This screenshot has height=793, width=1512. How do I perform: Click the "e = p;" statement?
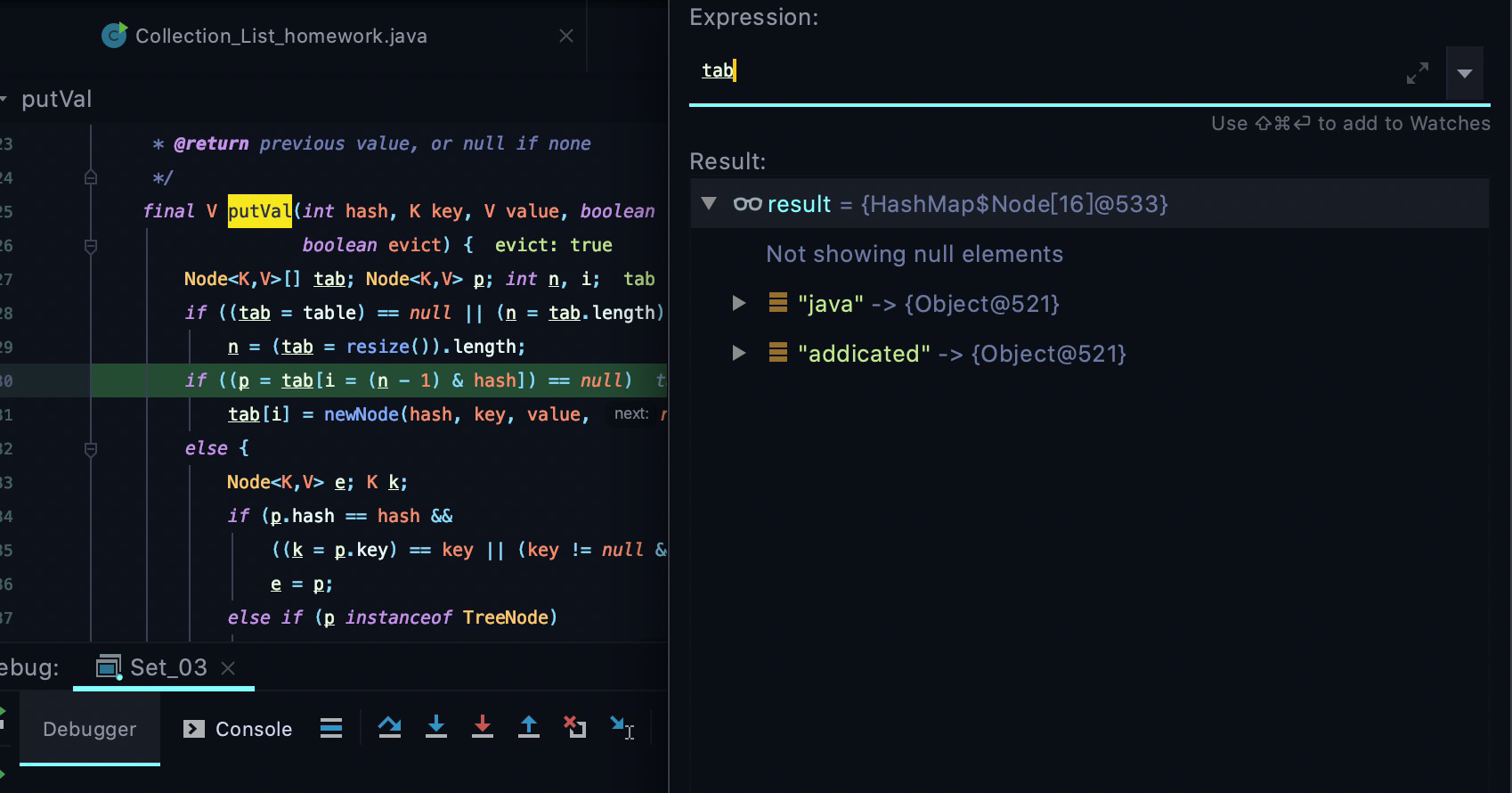tap(301, 584)
